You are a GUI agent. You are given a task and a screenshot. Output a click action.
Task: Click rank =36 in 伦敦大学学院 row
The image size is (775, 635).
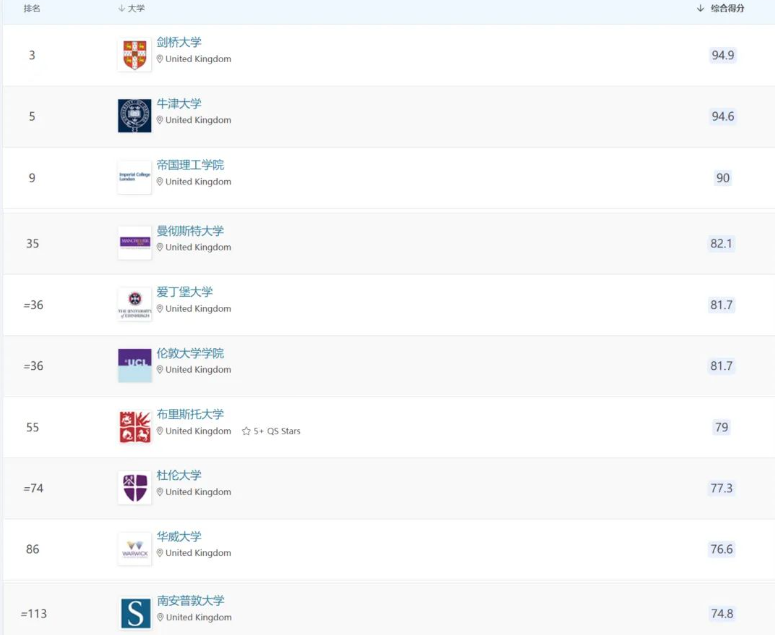[33, 366]
